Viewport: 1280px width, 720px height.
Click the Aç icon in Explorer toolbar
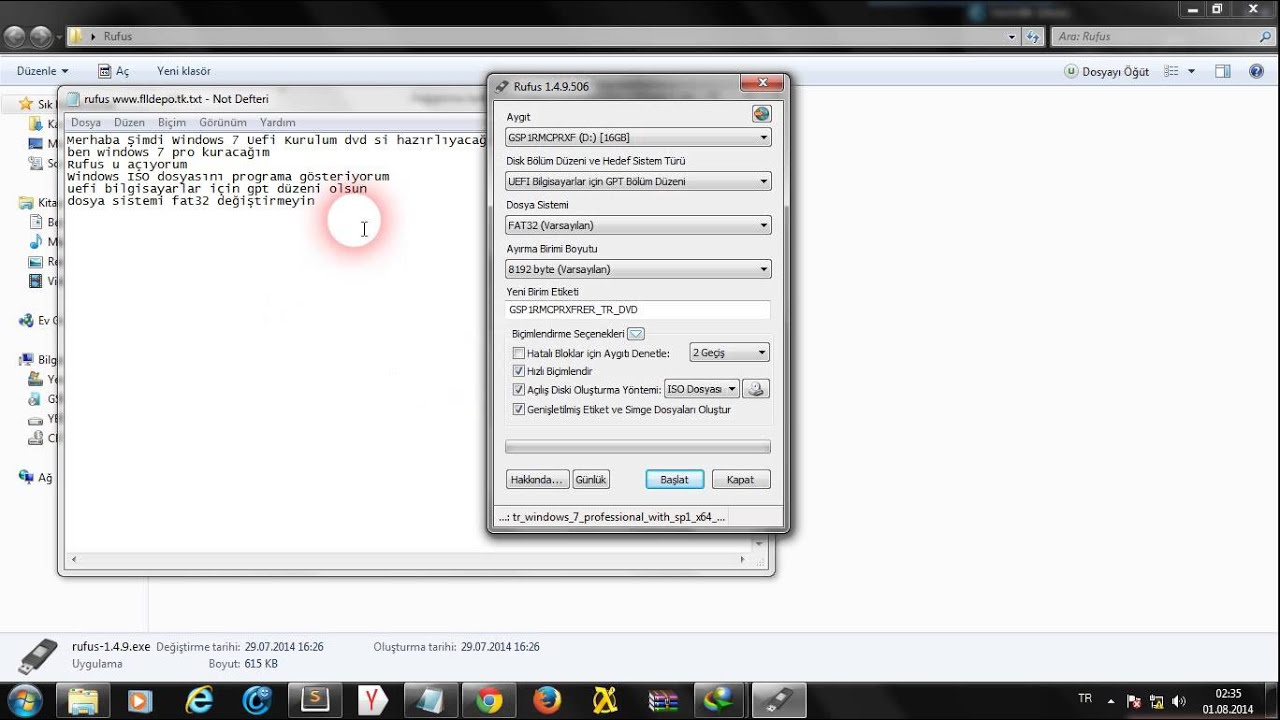tap(105, 71)
